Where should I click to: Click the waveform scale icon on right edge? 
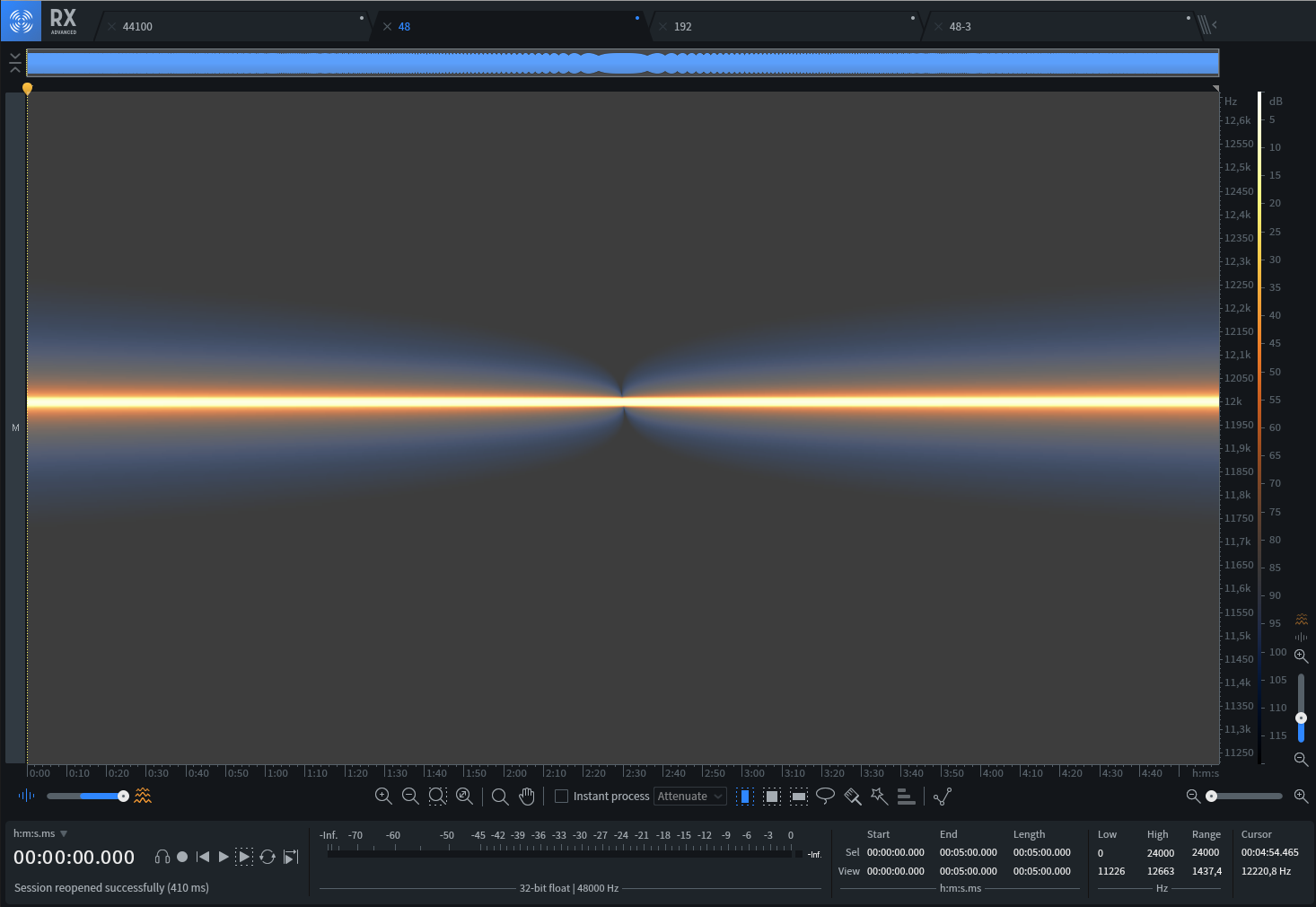click(x=1302, y=637)
